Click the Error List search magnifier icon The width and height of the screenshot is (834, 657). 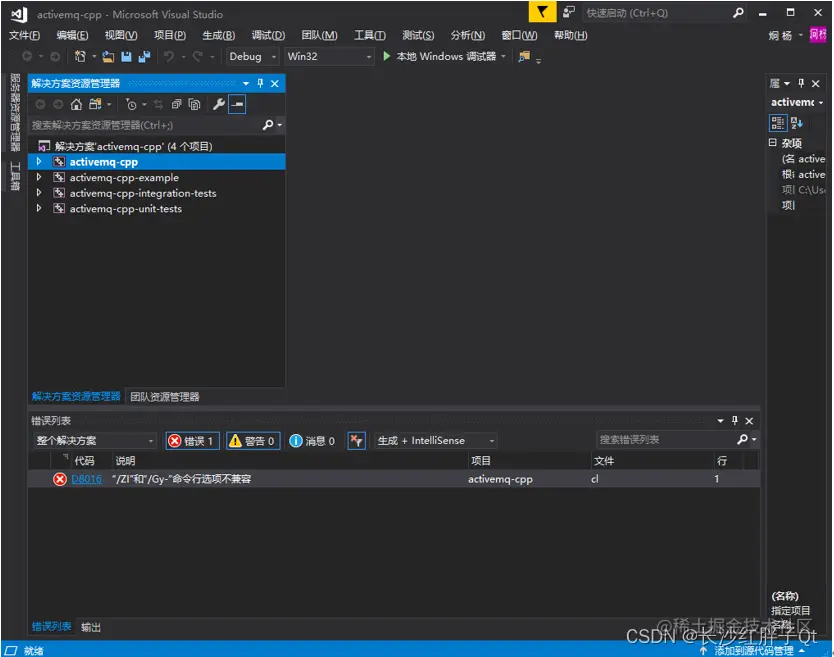[x=743, y=439]
